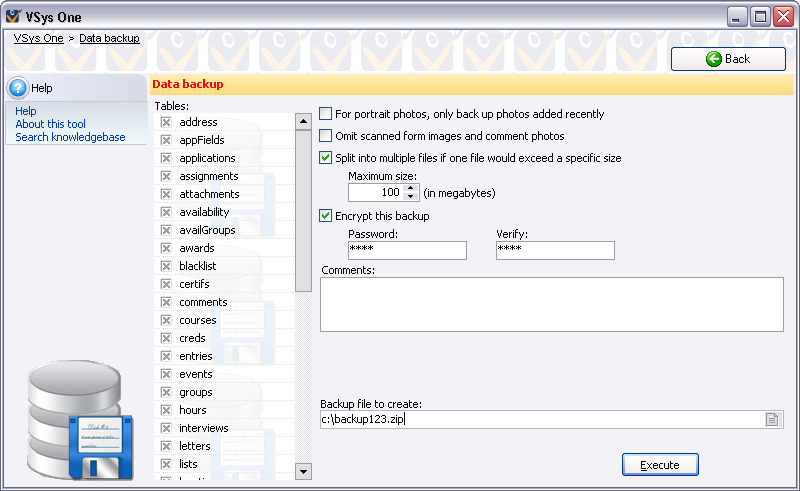The width and height of the screenshot is (800, 491).
Task: Click the tables list scroll up arrow
Action: pyautogui.click(x=304, y=121)
